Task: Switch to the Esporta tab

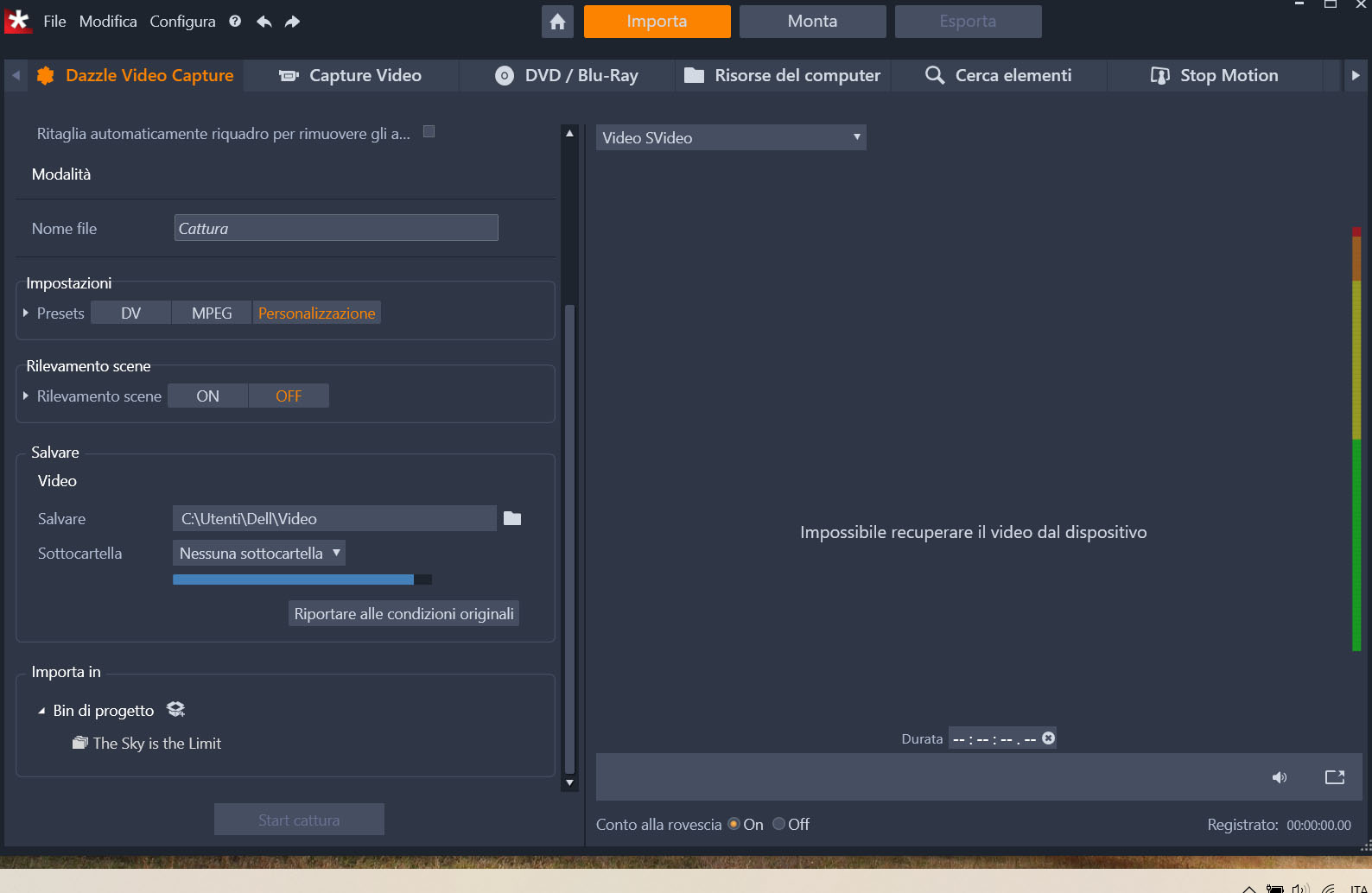Action: (968, 22)
